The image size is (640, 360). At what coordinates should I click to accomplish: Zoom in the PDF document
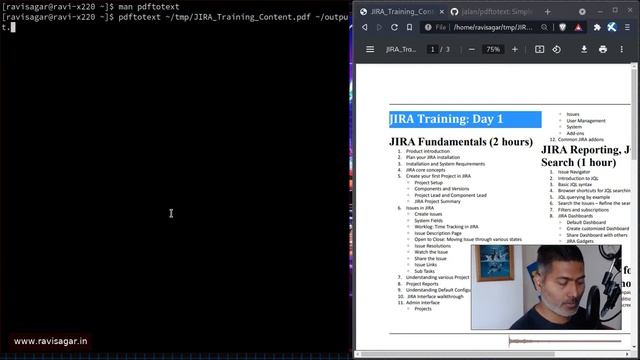(515, 49)
